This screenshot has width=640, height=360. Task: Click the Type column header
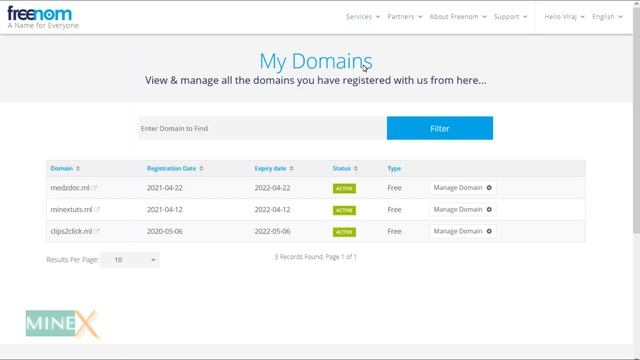point(394,169)
